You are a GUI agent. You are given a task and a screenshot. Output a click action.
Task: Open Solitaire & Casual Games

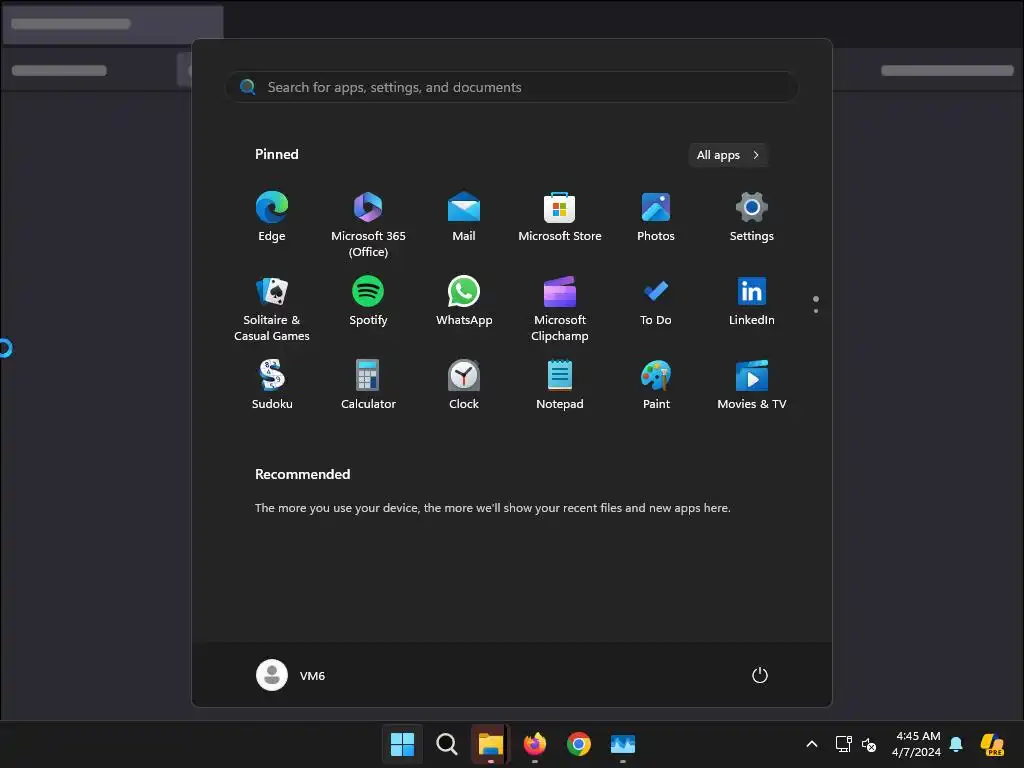pos(272,309)
